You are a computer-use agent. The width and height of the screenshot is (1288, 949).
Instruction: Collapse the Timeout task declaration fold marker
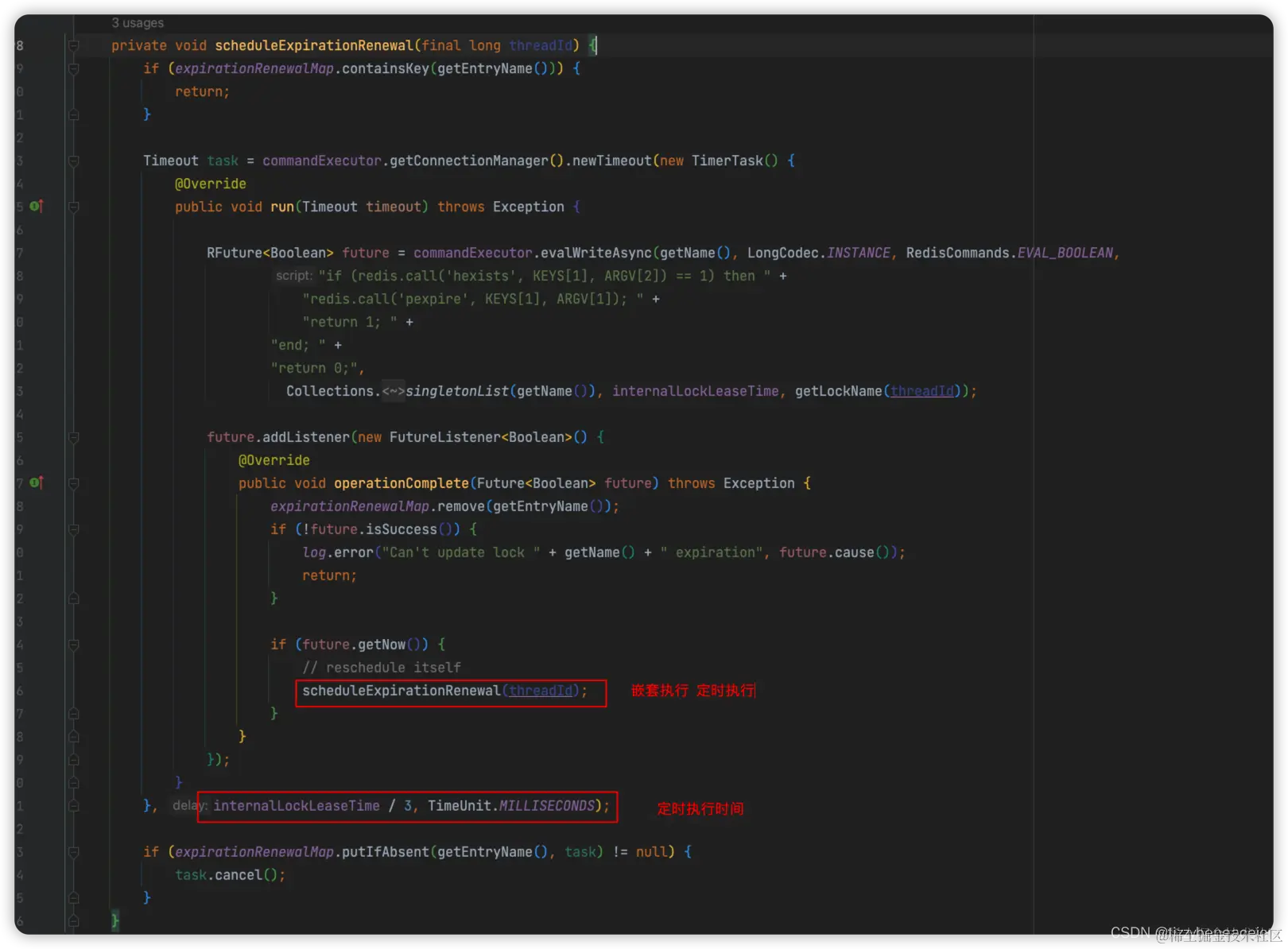(73, 161)
